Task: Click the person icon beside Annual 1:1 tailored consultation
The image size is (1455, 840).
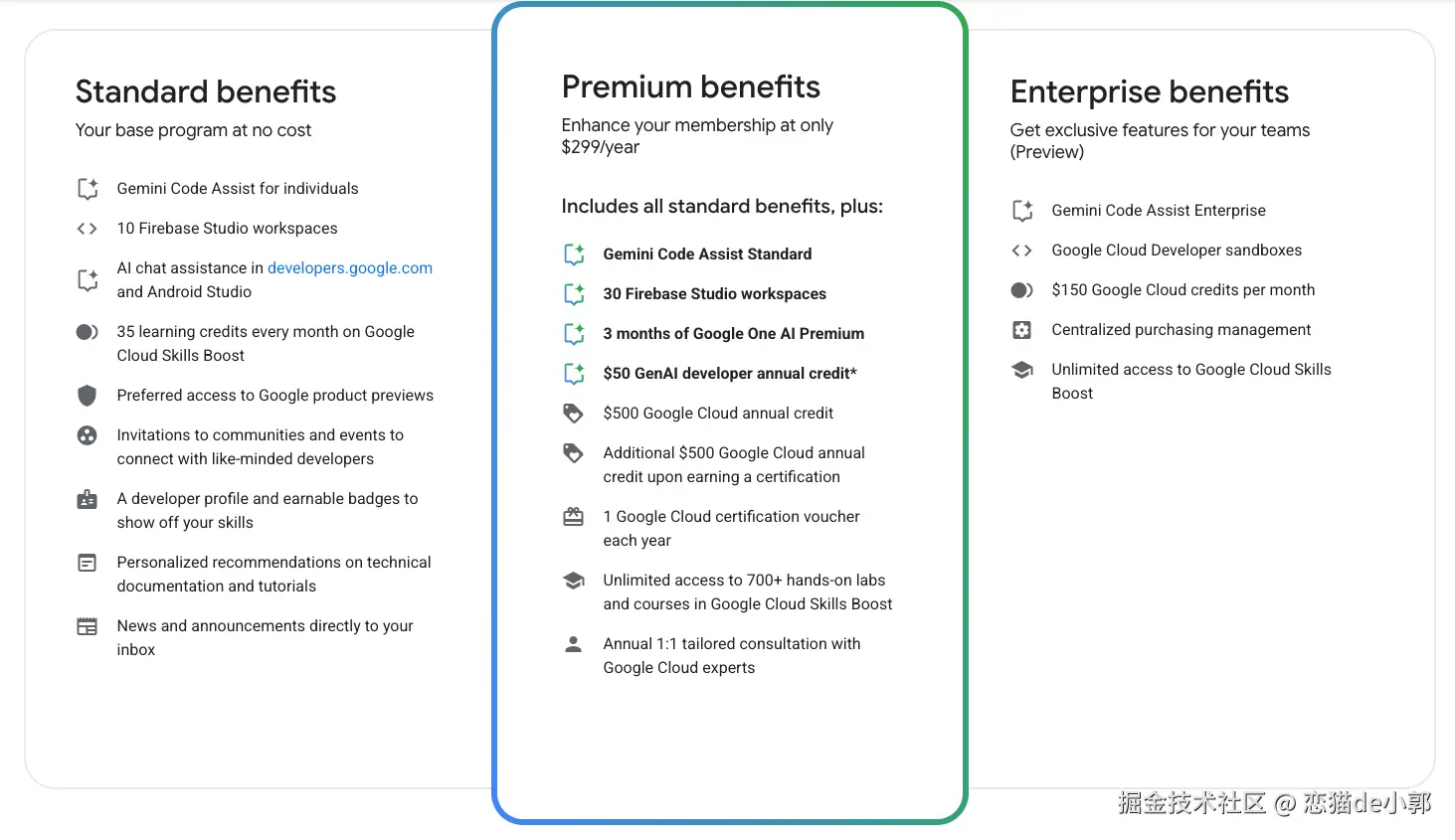Action: (x=574, y=644)
